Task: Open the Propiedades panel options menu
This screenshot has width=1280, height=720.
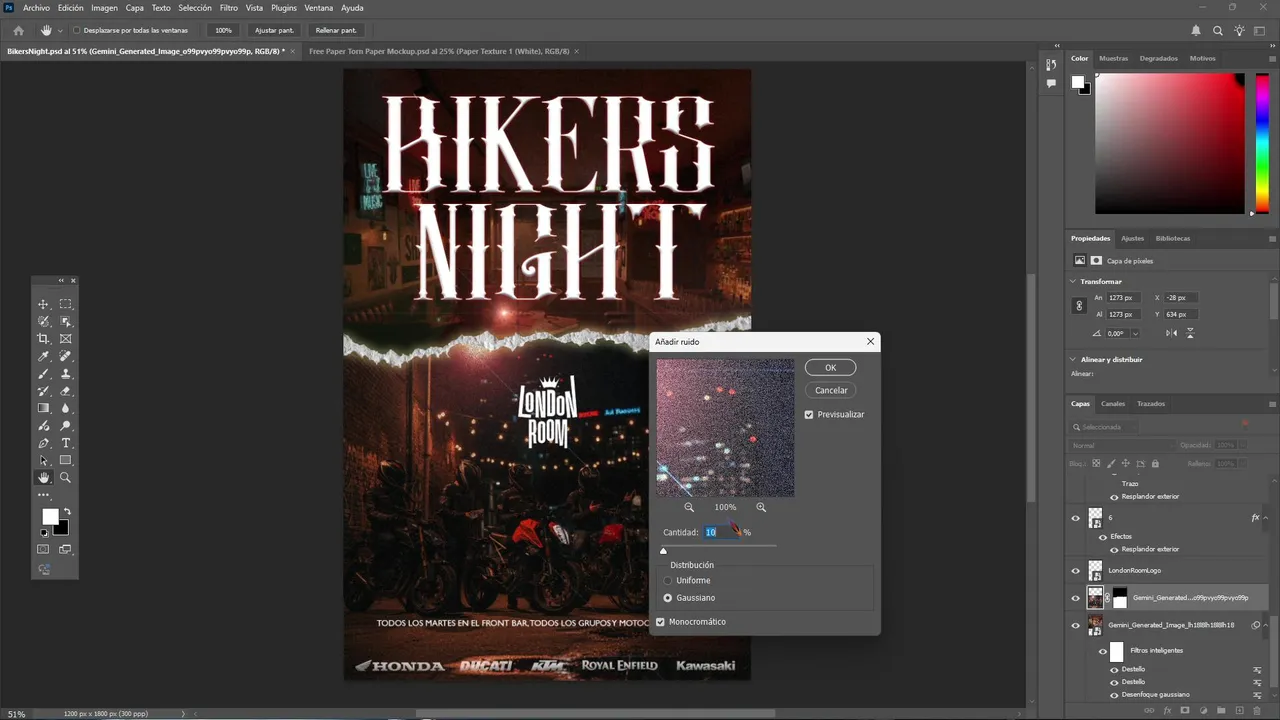Action: pos(1273,238)
